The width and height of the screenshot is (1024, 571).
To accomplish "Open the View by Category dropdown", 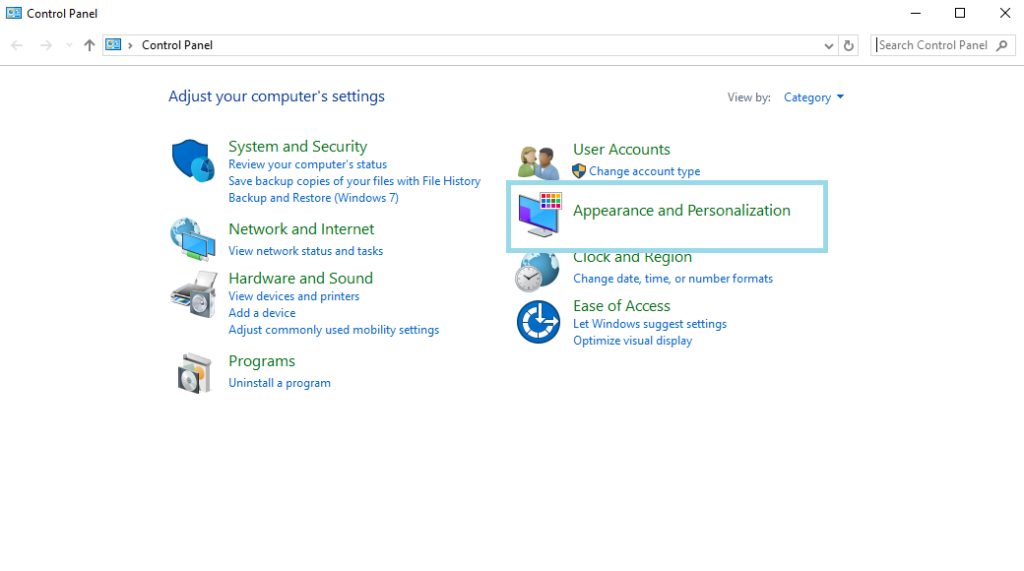I will click(x=814, y=97).
